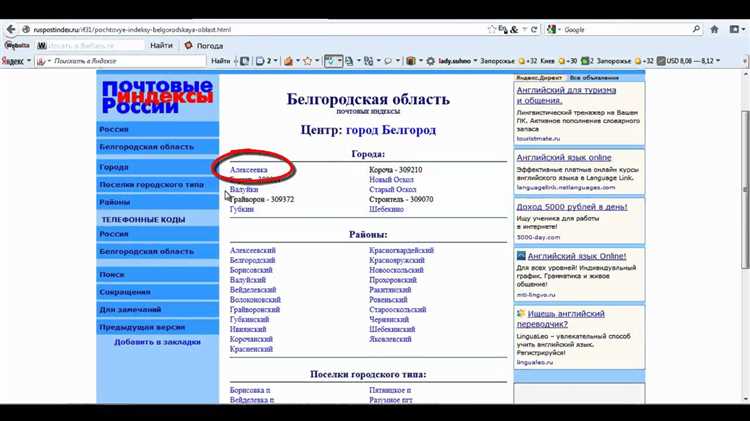Screen dimensions: 750x421
Task: Open Поиск in the sidebar menu
Action: pyautogui.click(x=158, y=275)
